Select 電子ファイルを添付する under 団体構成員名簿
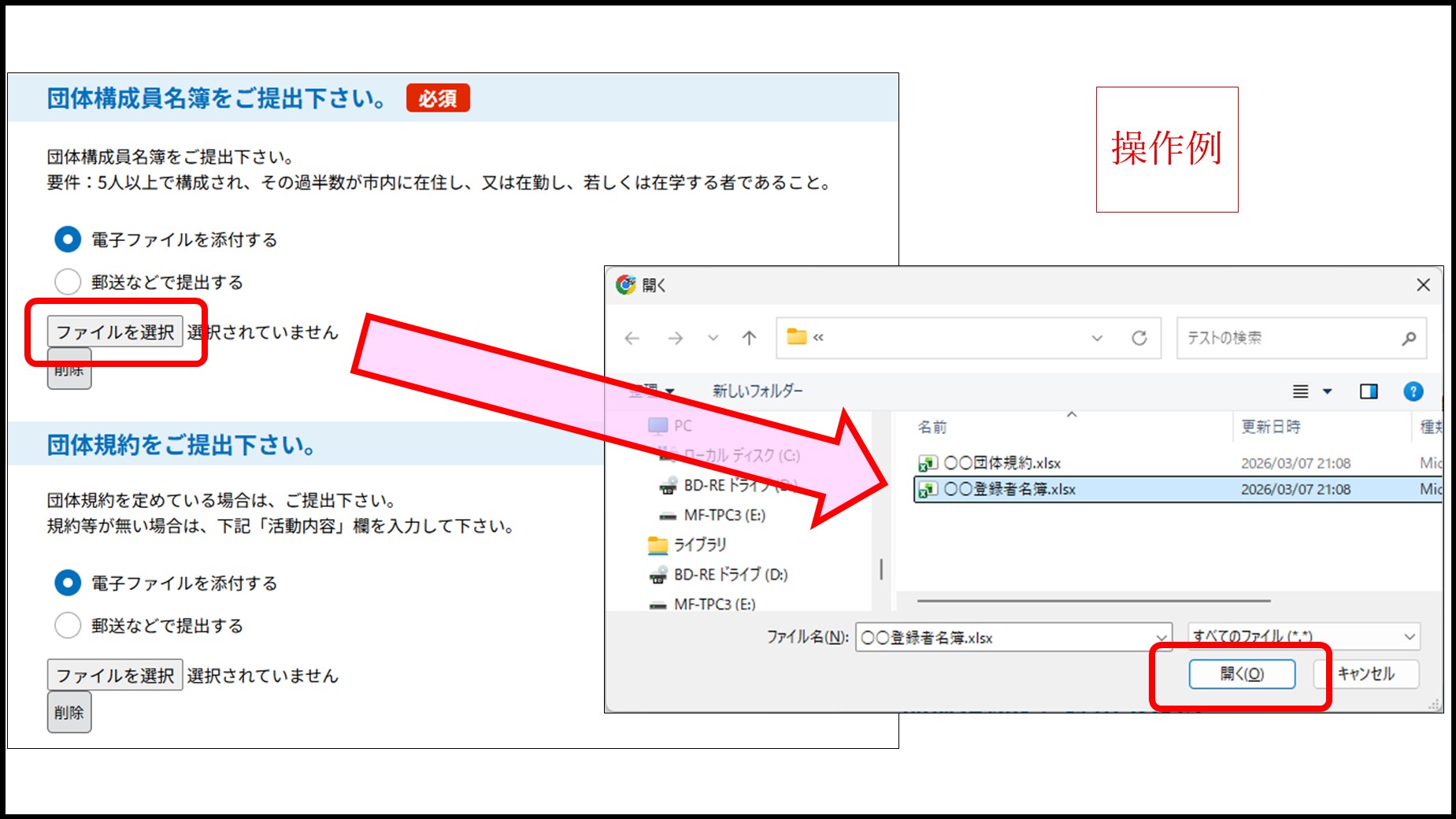 click(x=68, y=239)
